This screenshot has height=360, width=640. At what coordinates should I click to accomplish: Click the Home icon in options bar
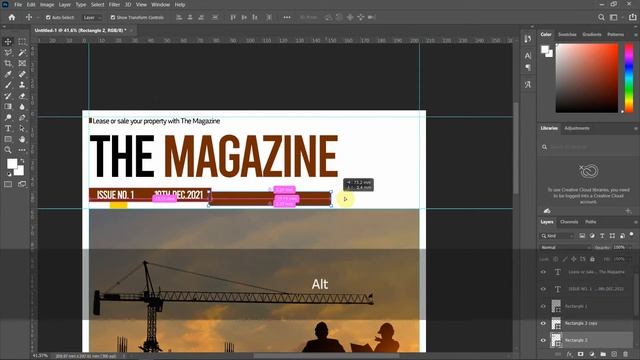[x=12, y=17]
